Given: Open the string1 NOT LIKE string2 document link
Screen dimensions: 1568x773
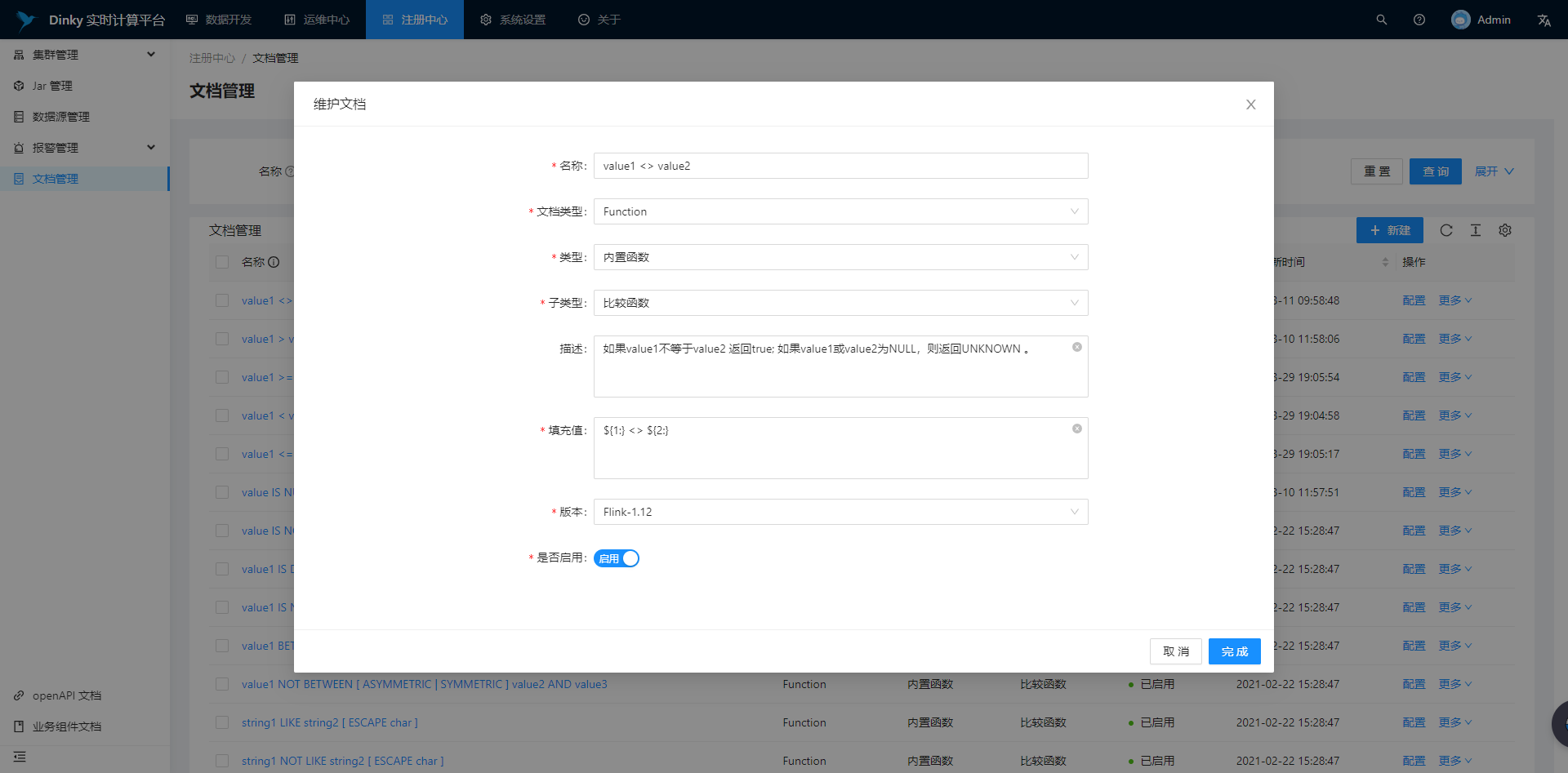Looking at the screenshot, I should (343, 761).
